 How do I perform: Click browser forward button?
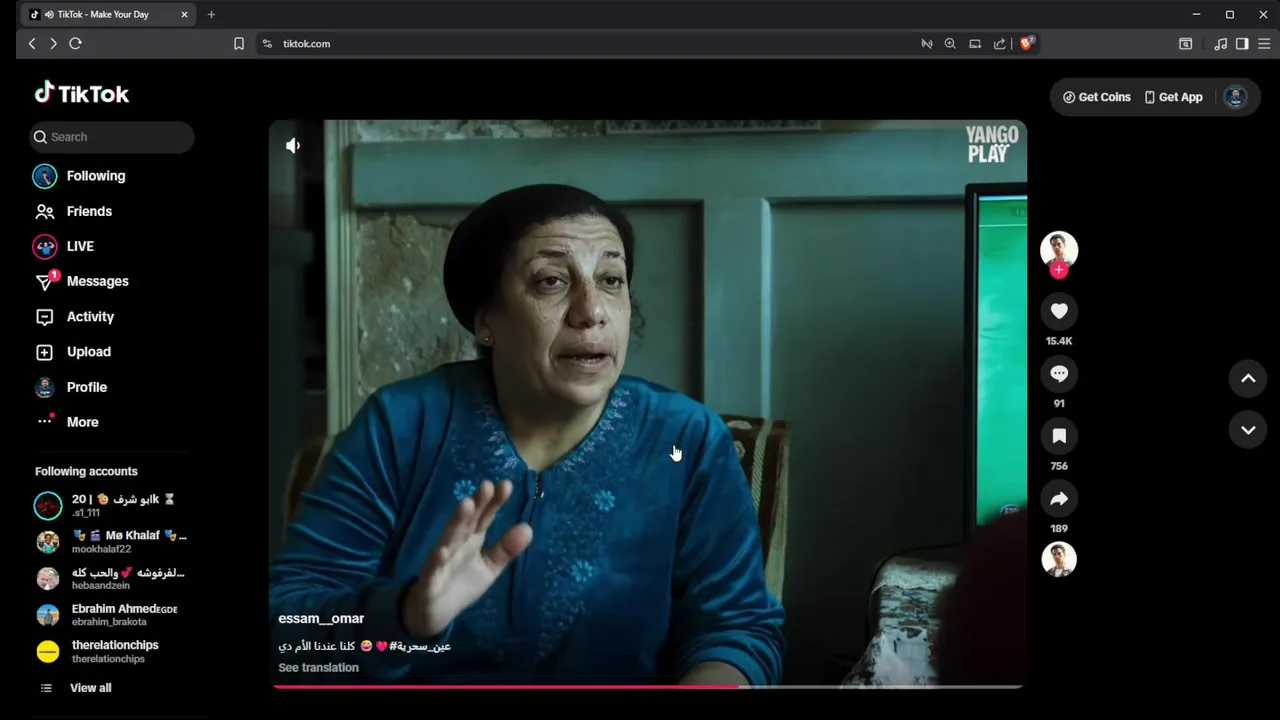click(53, 44)
